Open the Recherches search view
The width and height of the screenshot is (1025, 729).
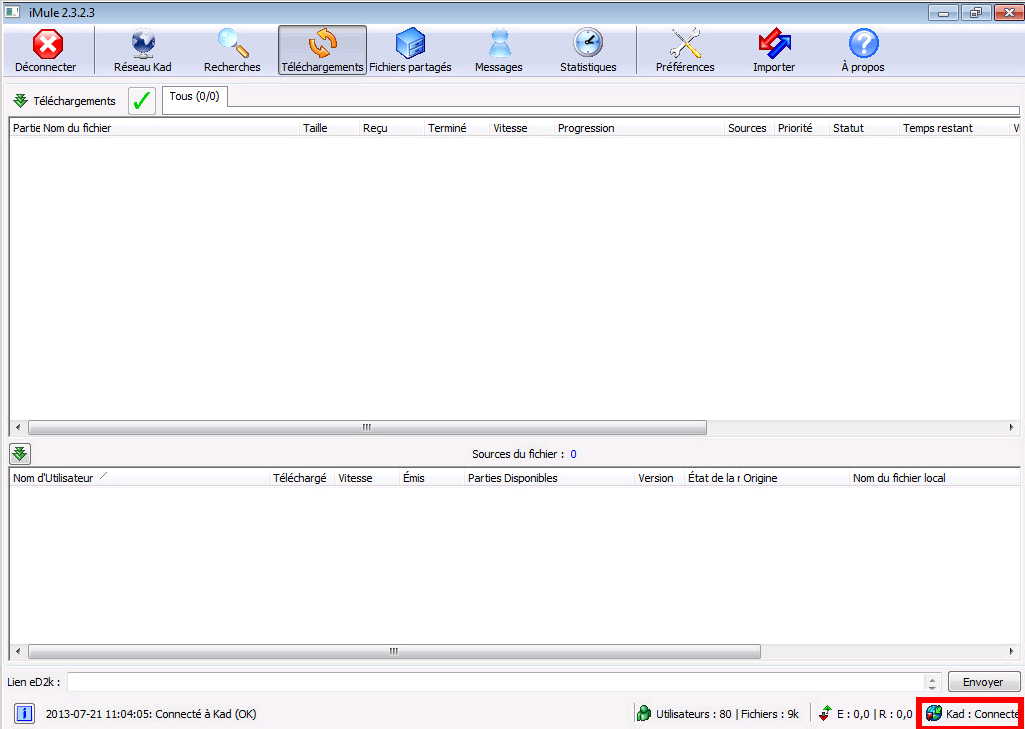[232, 50]
